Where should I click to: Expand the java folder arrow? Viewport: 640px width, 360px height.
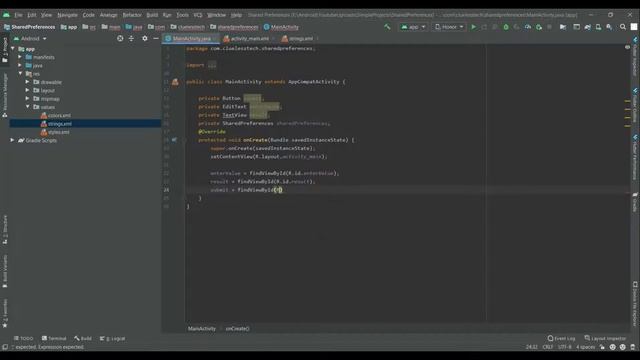pos(20,65)
